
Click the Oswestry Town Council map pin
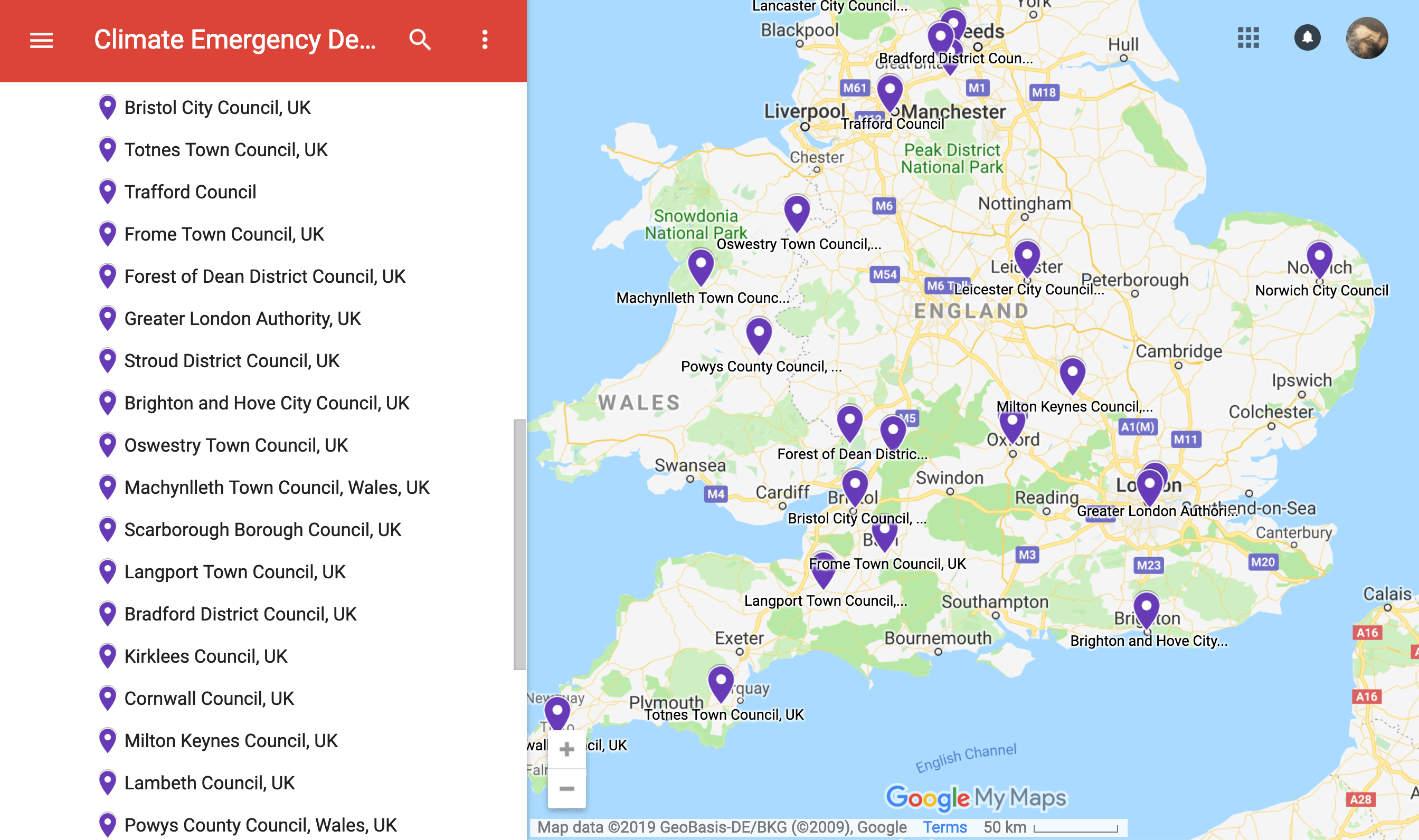[x=797, y=213]
